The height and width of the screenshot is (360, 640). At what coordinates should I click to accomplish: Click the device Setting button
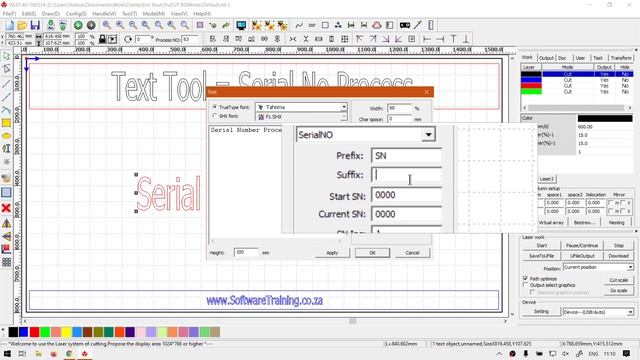point(541,311)
